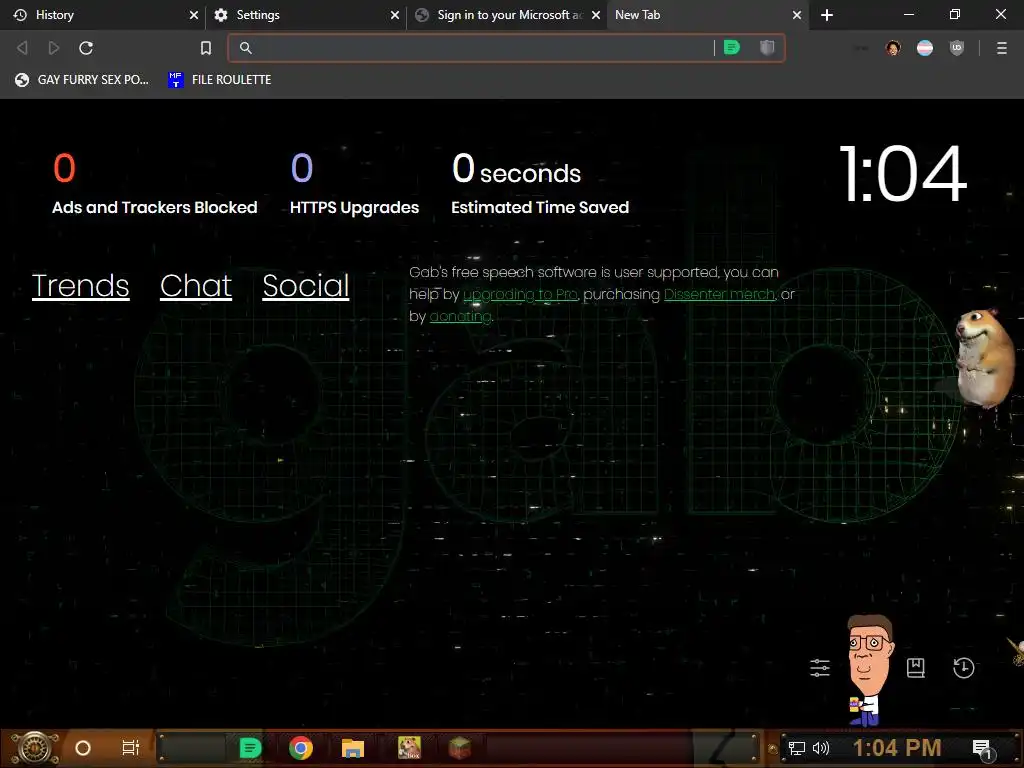Open new tab customize sliders icon
The height and width of the screenshot is (768, 1024).
coord(820,668)
